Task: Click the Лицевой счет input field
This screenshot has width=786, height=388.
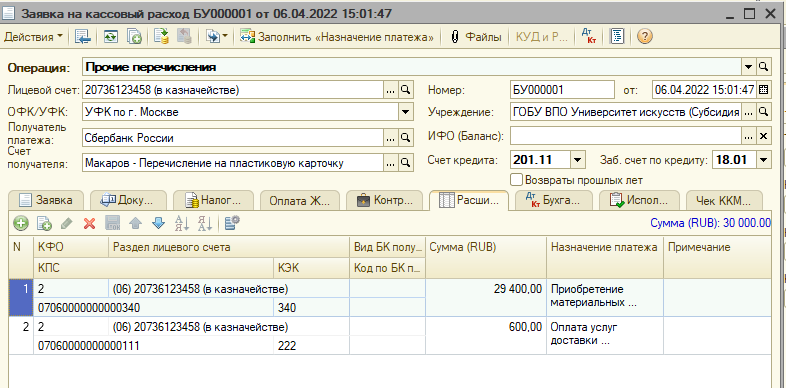Action: click(x=233, y=90)
